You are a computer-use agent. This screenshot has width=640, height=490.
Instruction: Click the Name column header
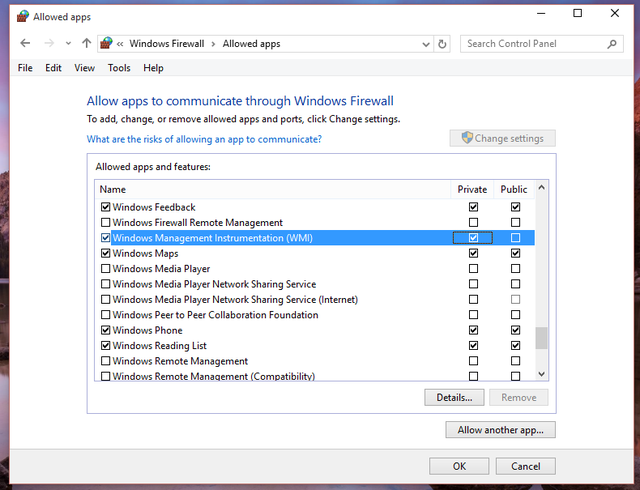(273, 189)
